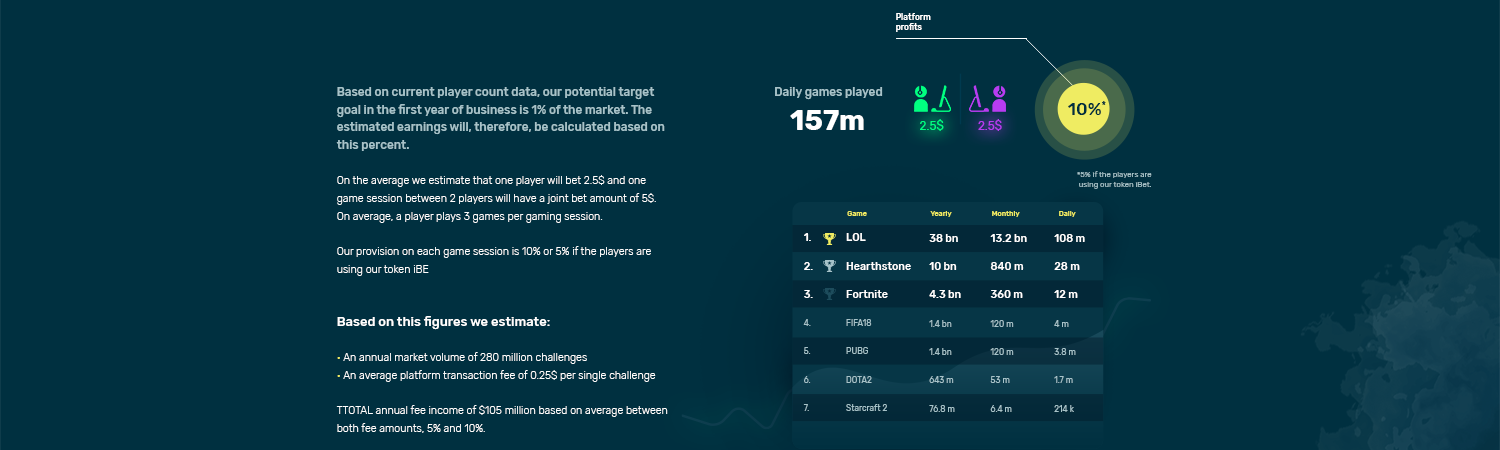The width and height of the screenshot is (1500, 450).
Task: Click the 120 m value in FIFA18 row
Action: click(x=1003, y=324)
